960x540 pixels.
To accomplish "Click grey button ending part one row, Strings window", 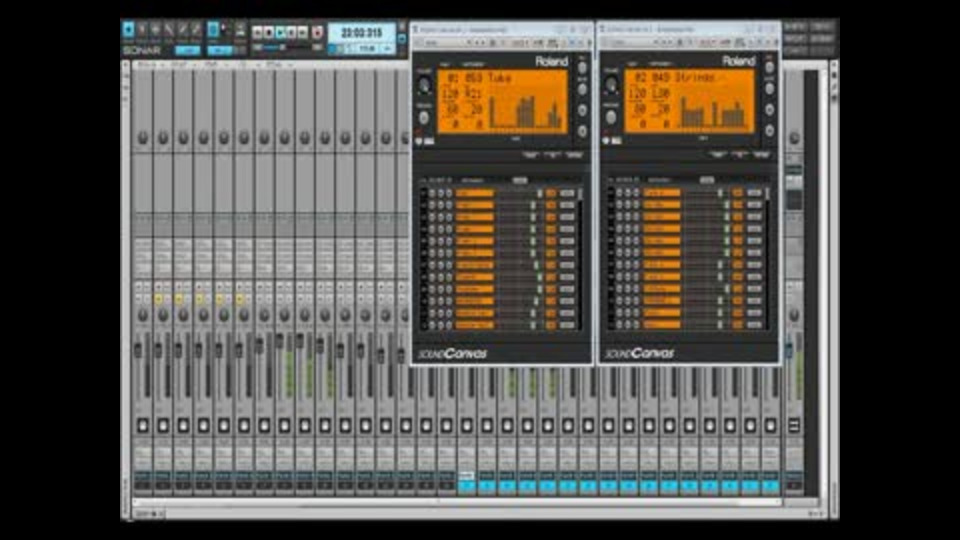I will pyautogui.click(x=754, y=192).
